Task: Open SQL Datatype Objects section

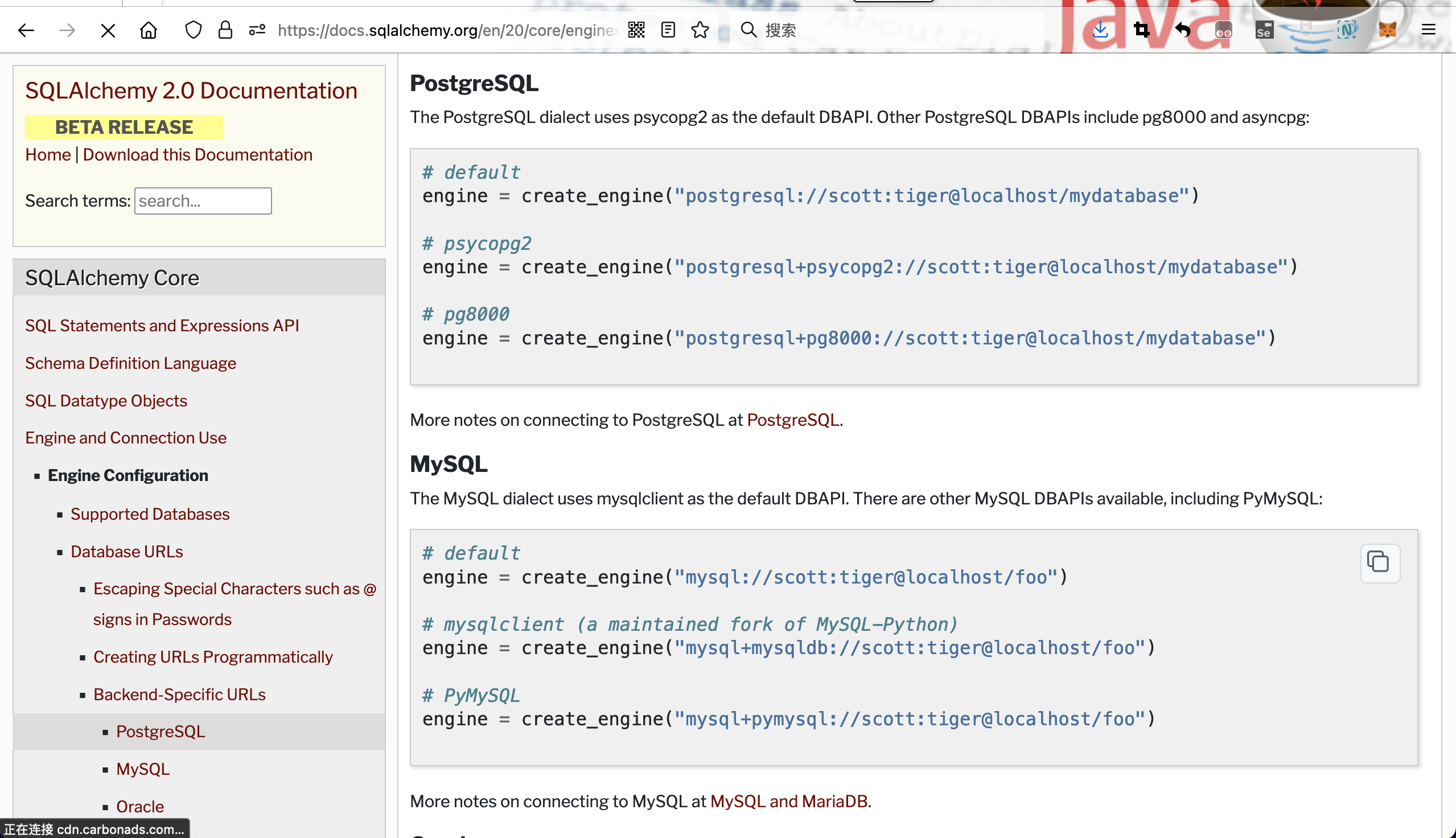Action: pyautogui.click(x=106, y=401)
